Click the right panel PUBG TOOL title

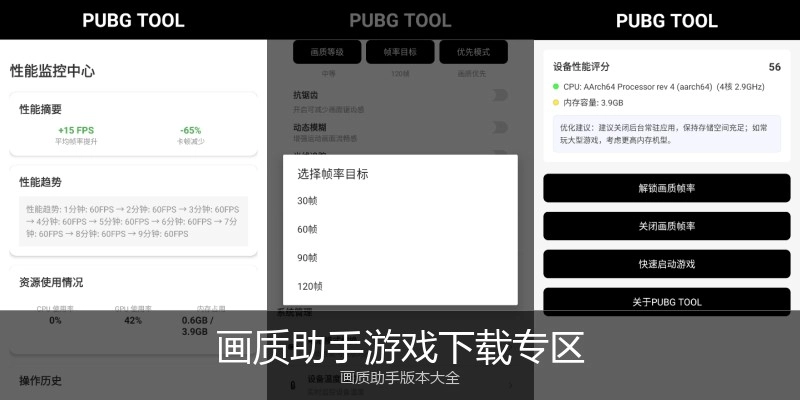point(667,20)
